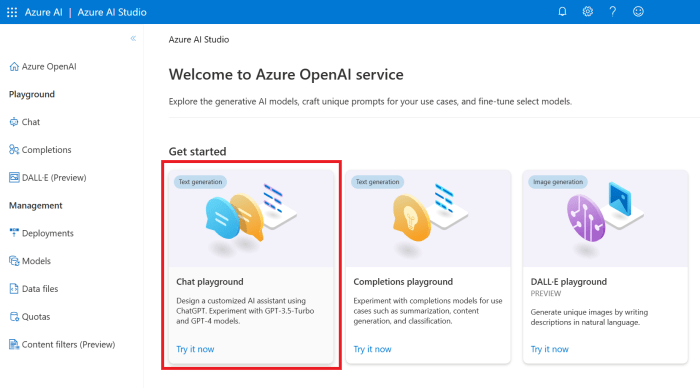Click the Content filters icon in sidebar

click(14, 344)
